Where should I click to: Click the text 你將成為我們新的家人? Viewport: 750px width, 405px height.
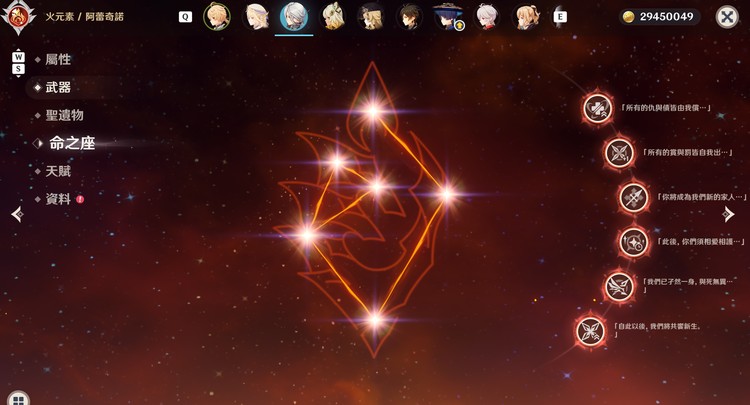[x=701, y=197]
